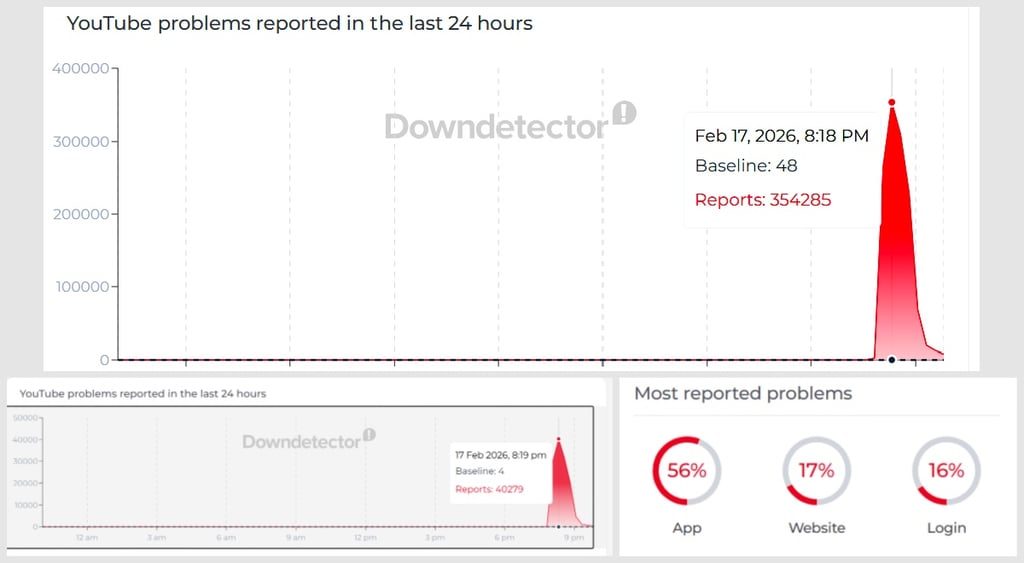The height and width of the screenshot is (563, 1024).
Task: Select the 17% Website circular gauge
Action: [816, 471]
